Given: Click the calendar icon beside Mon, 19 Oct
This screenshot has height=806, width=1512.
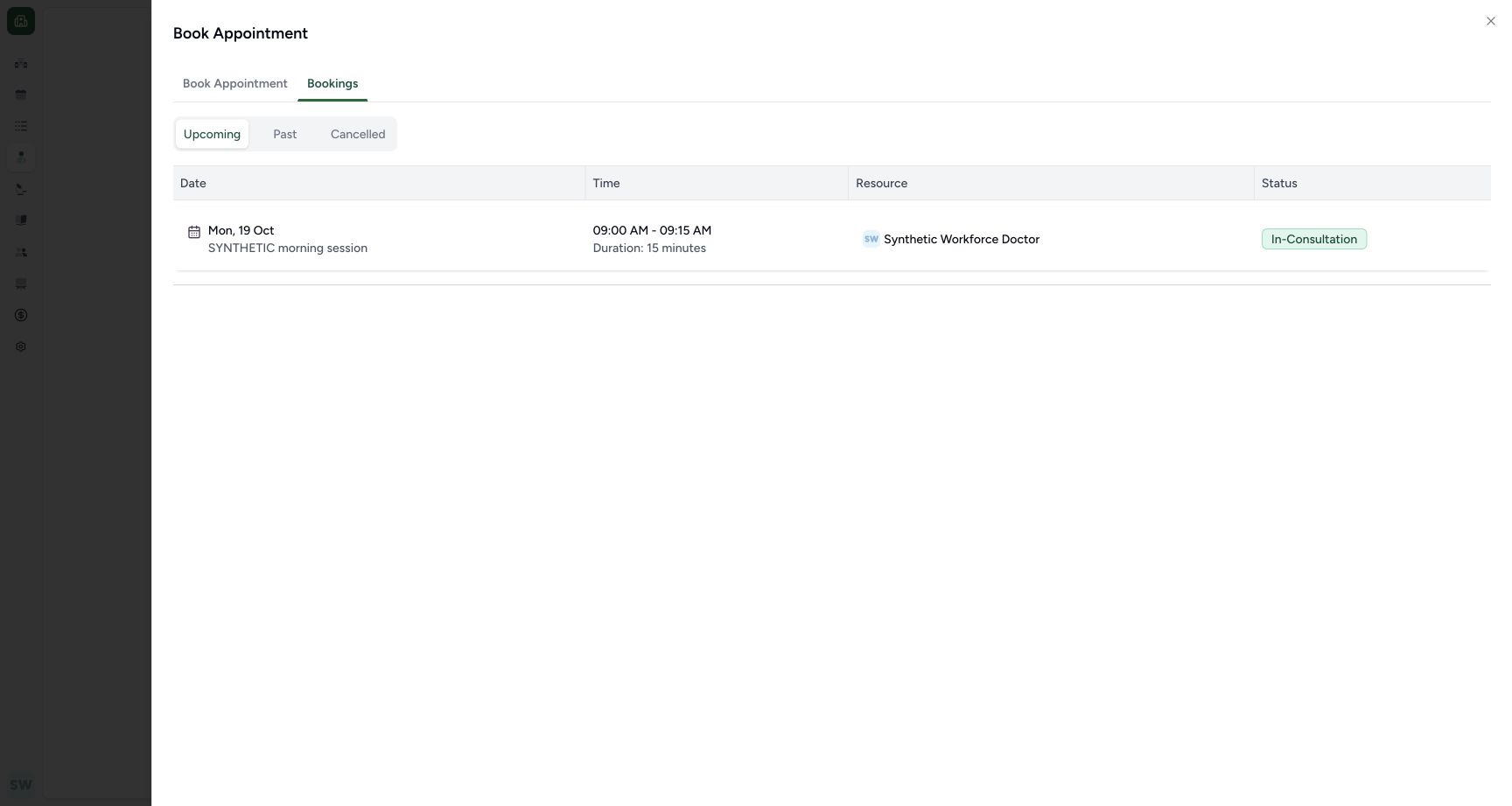Looking at the screenshot, I should (194, 232).
